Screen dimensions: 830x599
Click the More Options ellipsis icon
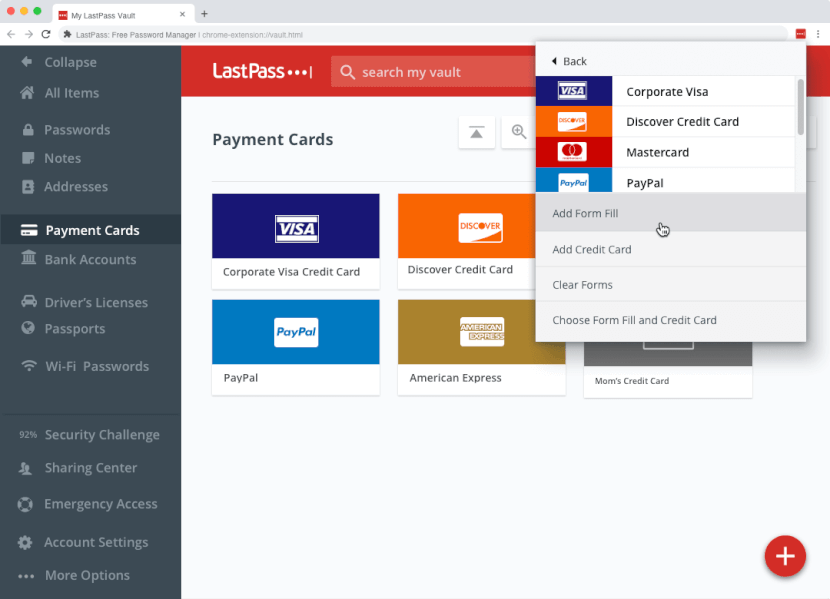pyautogui.click(x=26, y=576)
